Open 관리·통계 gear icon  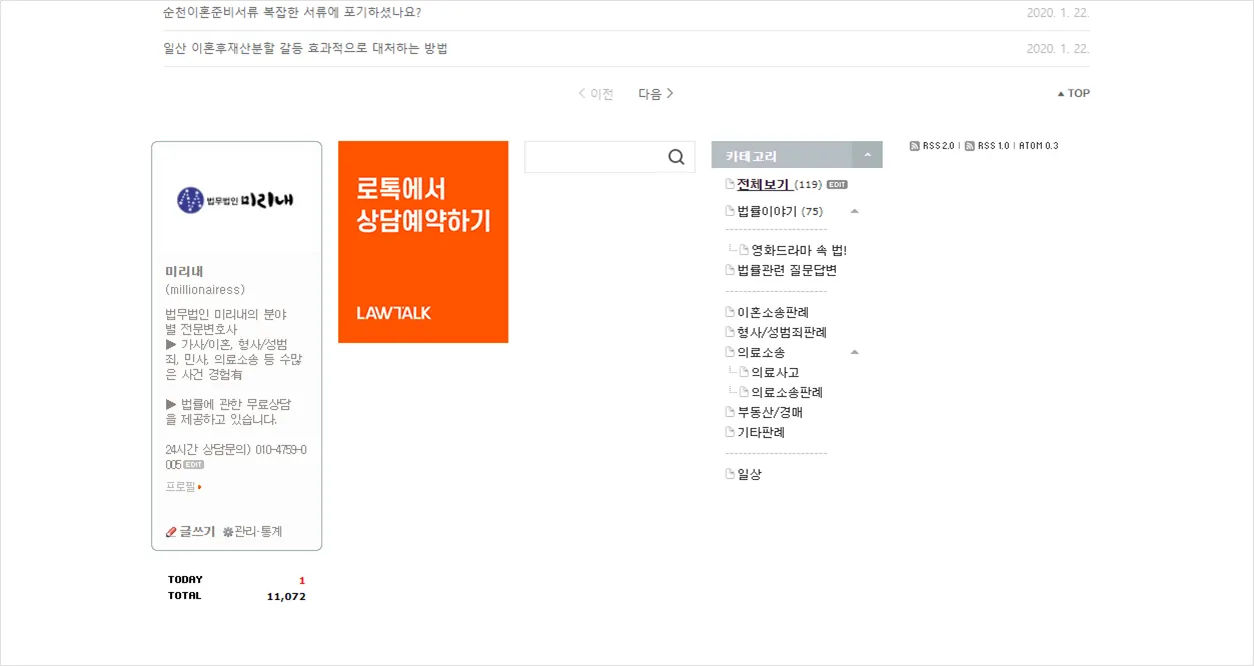(227, 532)
